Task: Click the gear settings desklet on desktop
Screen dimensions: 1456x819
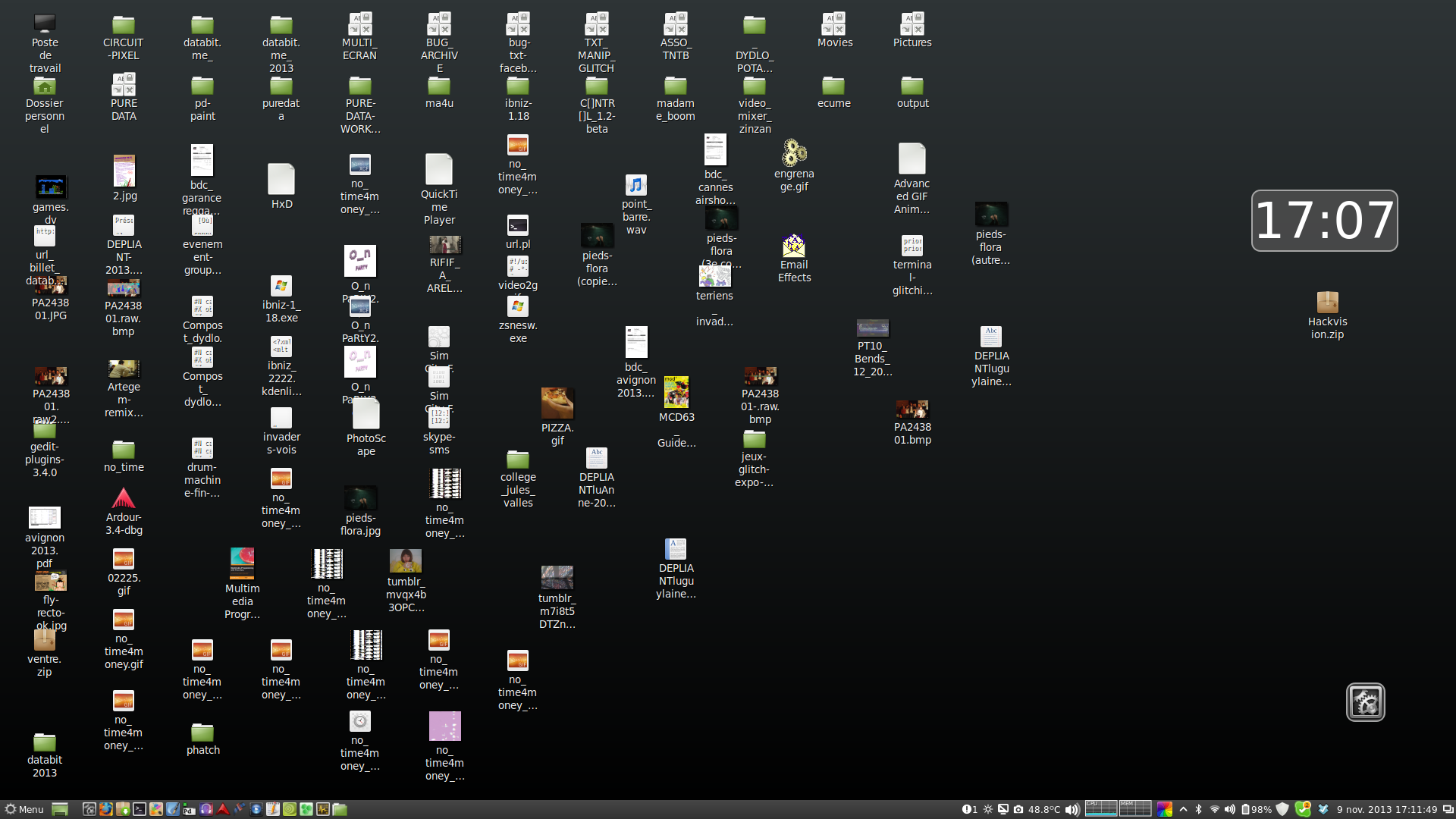Action: coord(1365,702)
